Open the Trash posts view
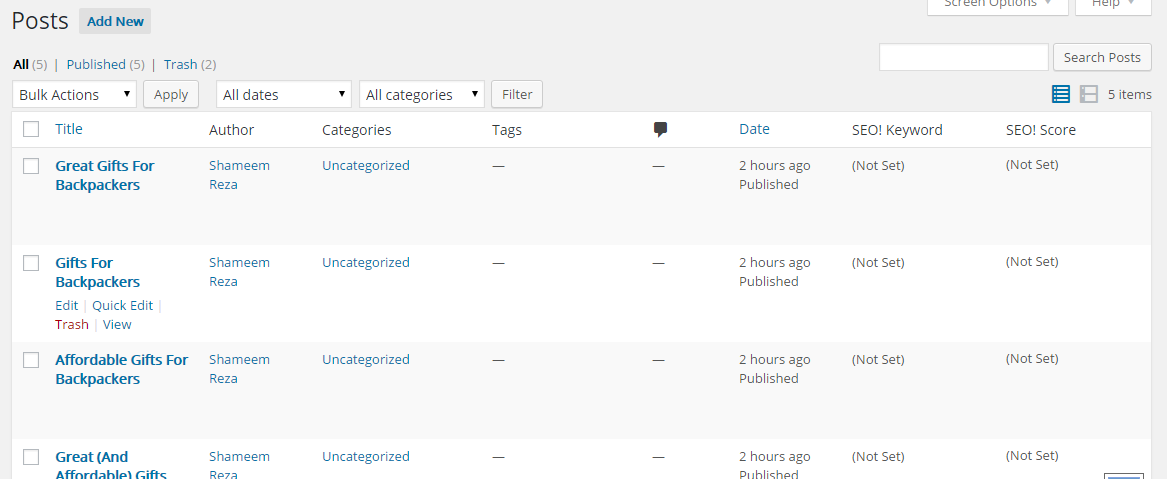Viewport: 1167px width, 479px height. (181, 64)
